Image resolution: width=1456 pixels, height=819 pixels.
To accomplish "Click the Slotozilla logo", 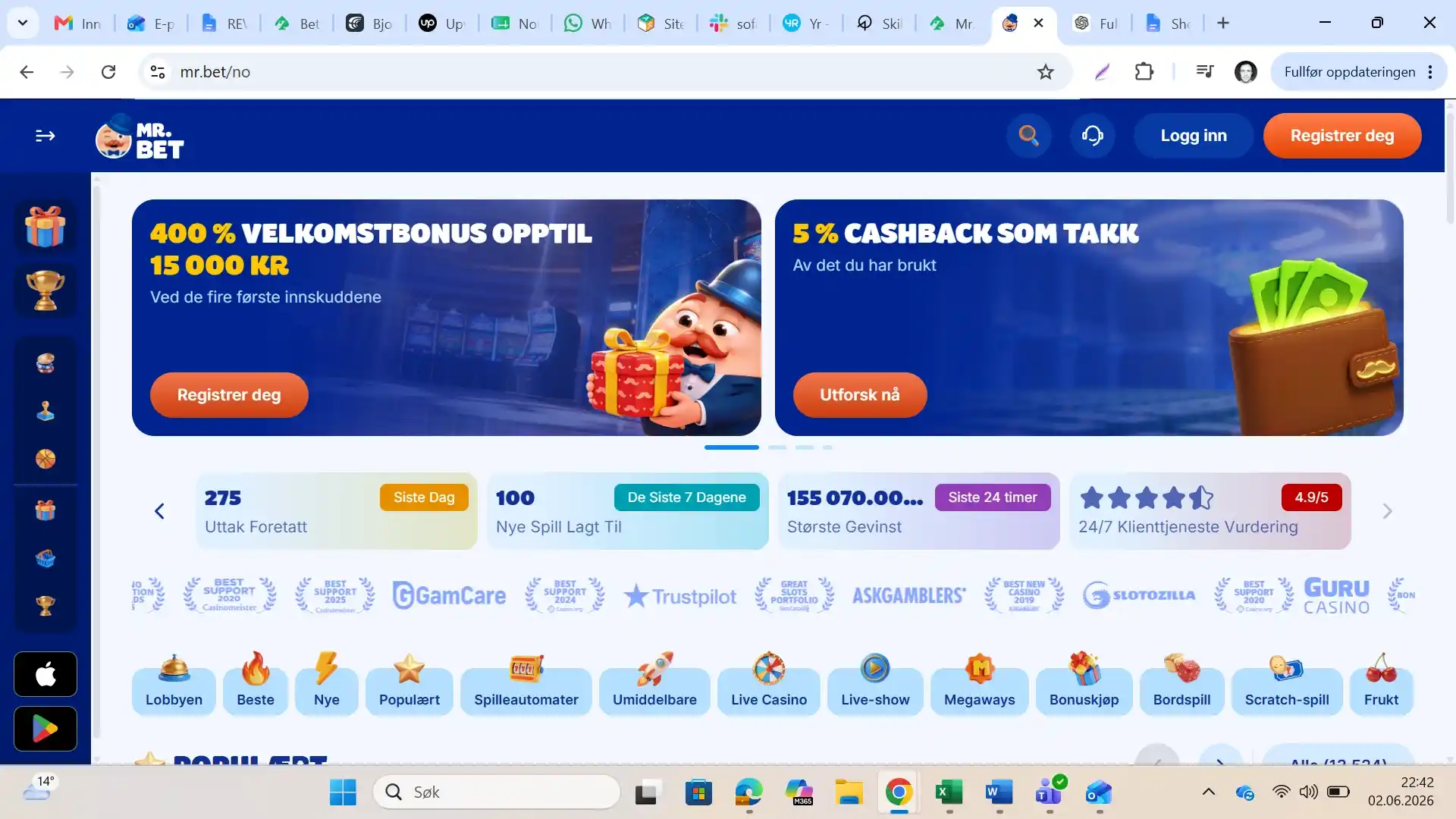I will (x=1138, y=595).
